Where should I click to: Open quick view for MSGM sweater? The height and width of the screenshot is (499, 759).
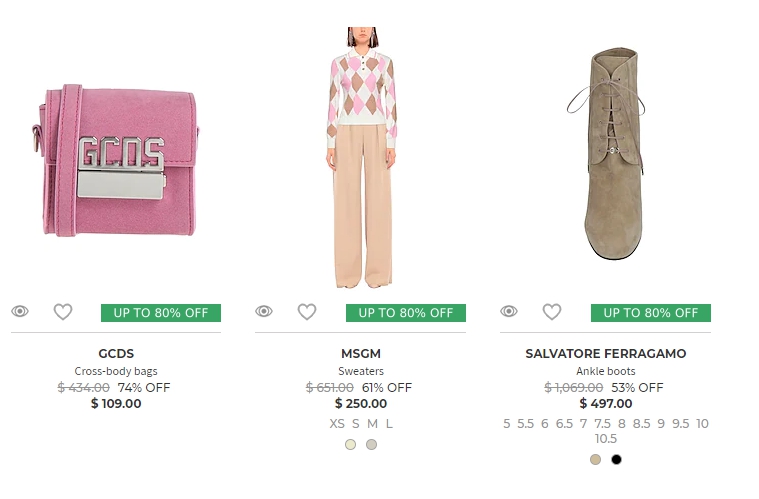tap(264, 312)
